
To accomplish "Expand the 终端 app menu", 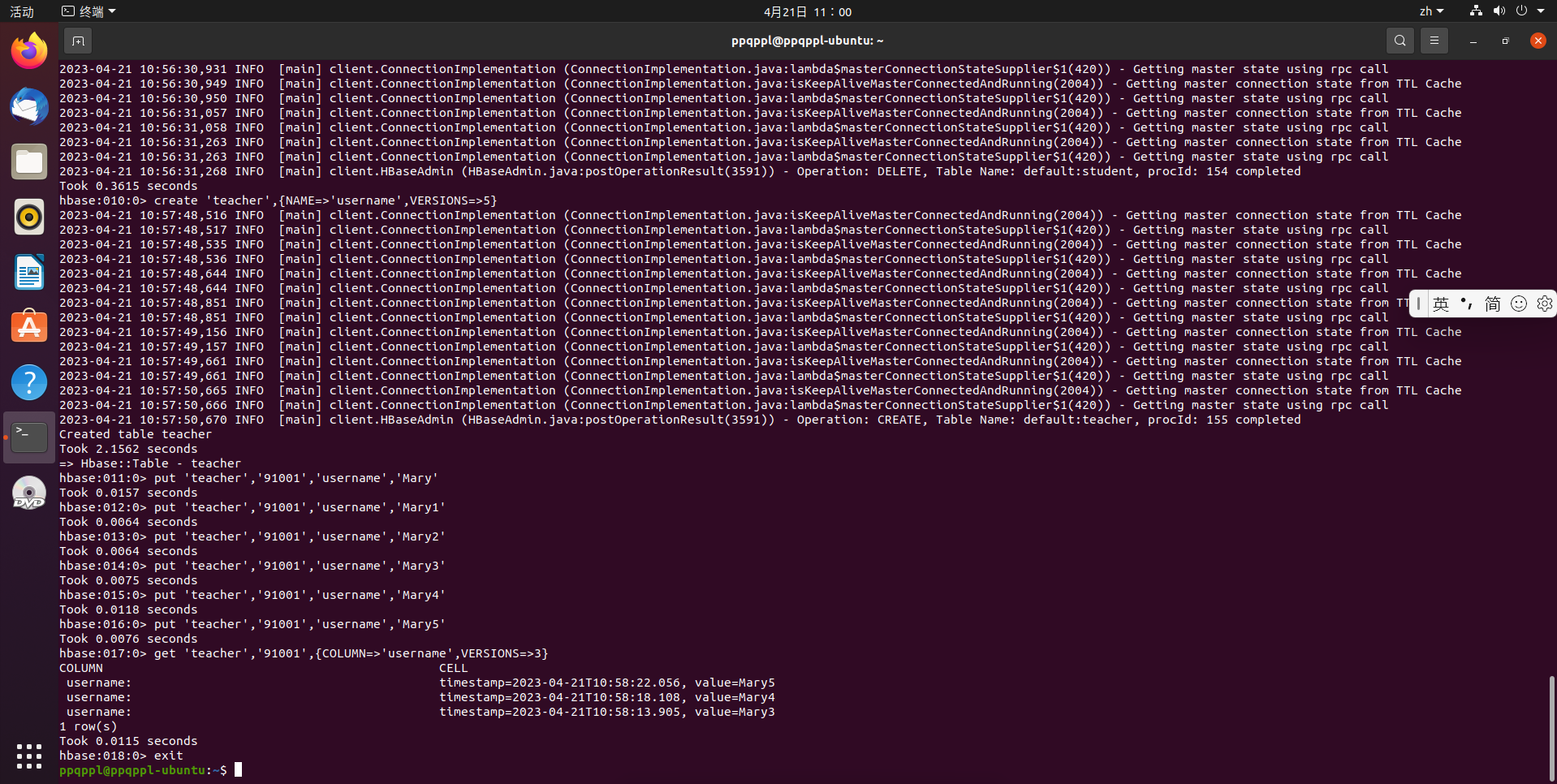I will (x=89, y=11).
